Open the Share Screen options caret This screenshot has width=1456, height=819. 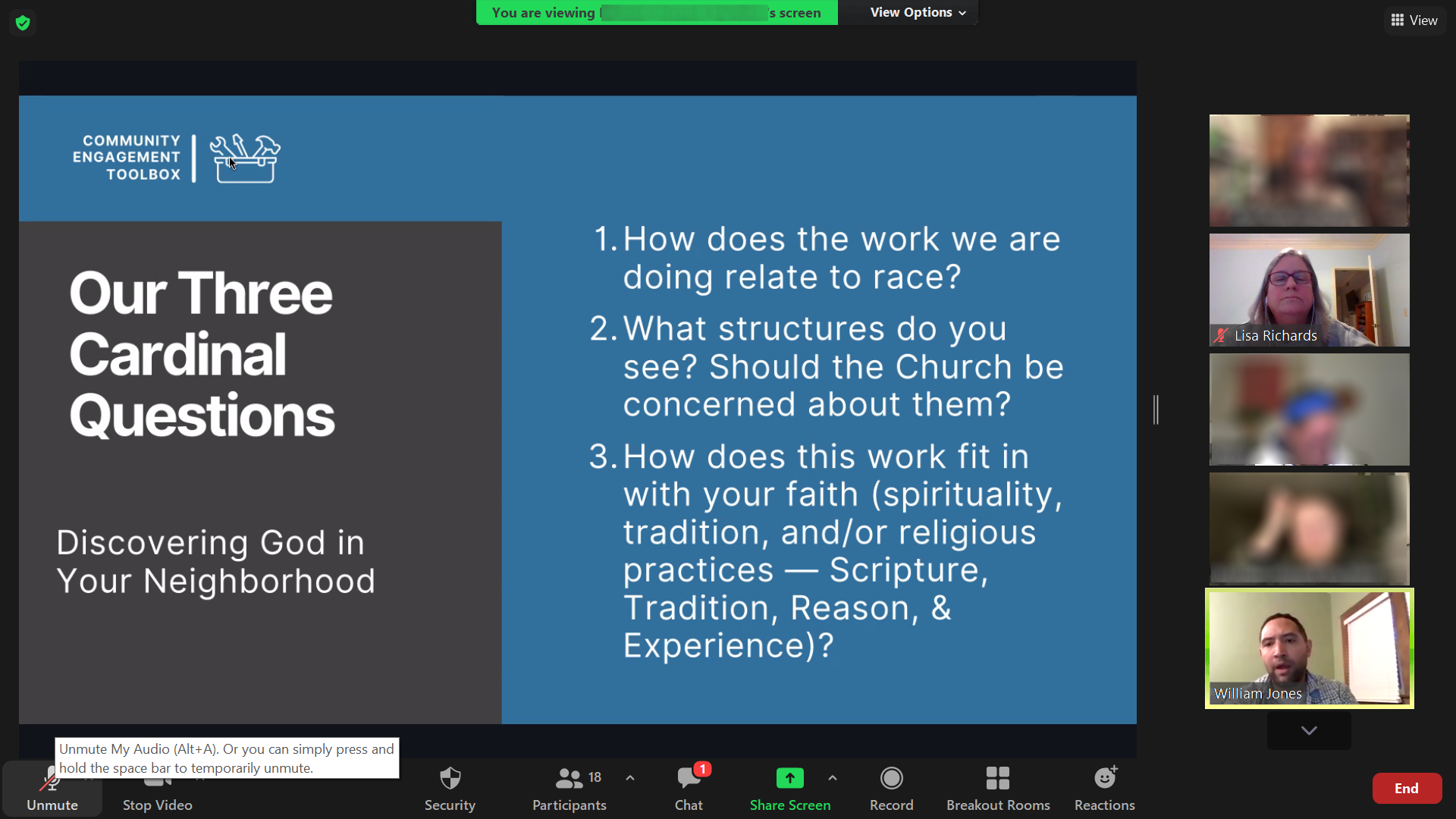click(833, 778)
